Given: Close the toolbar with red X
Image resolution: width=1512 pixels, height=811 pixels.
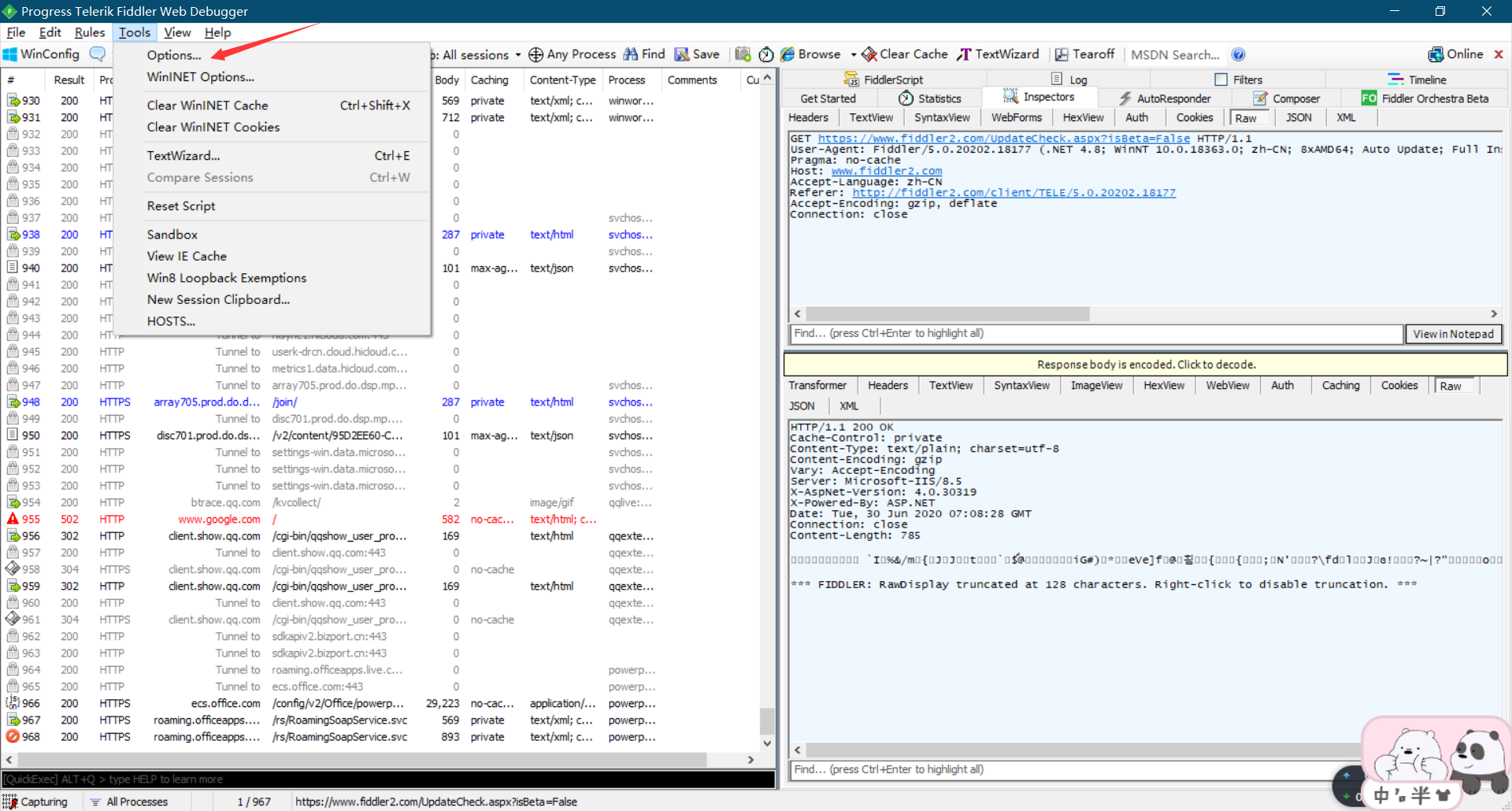Looking at the screenshot, I should [1499, 54].
